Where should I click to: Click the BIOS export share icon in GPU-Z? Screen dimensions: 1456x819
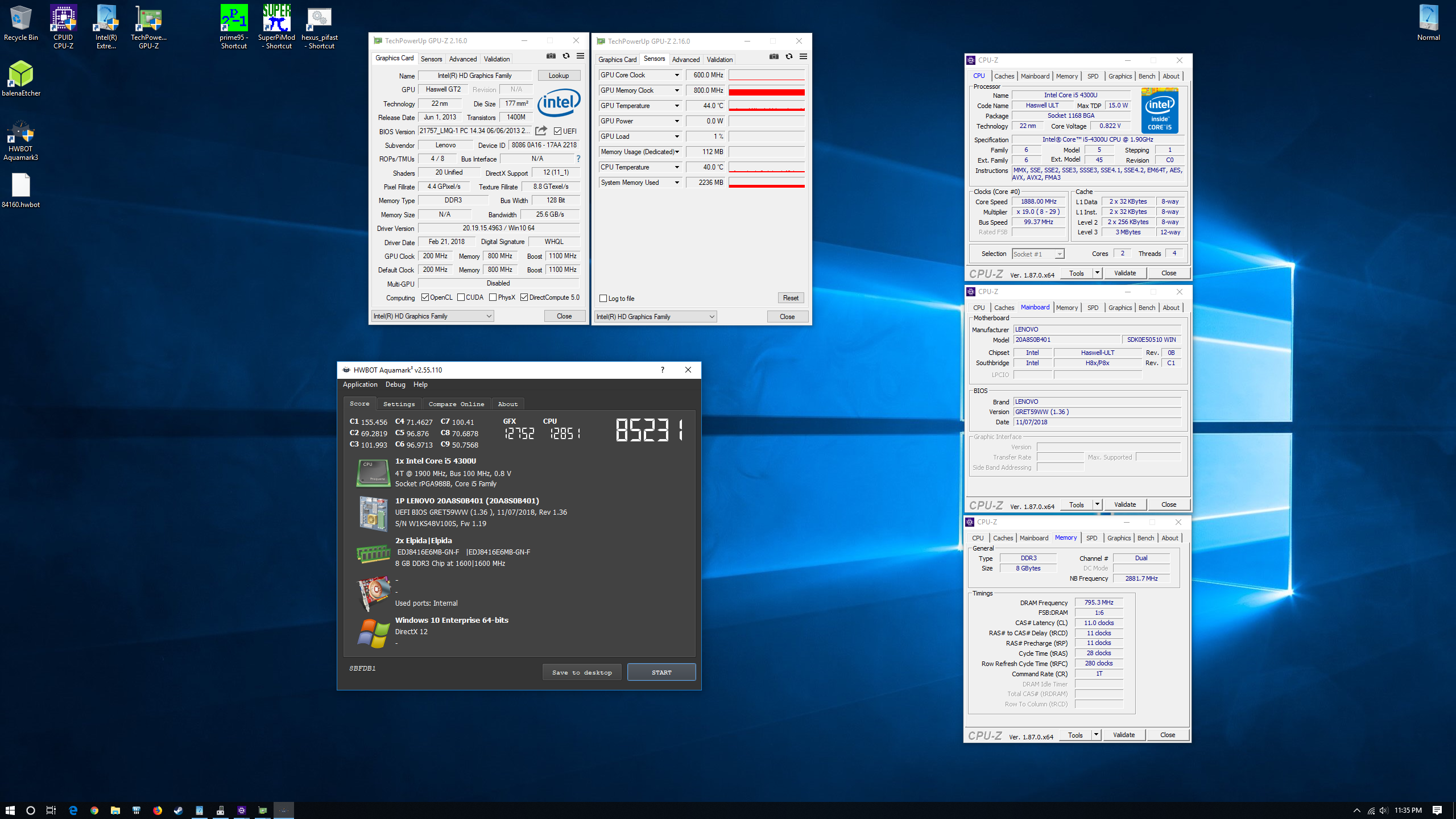click(541, 131)
